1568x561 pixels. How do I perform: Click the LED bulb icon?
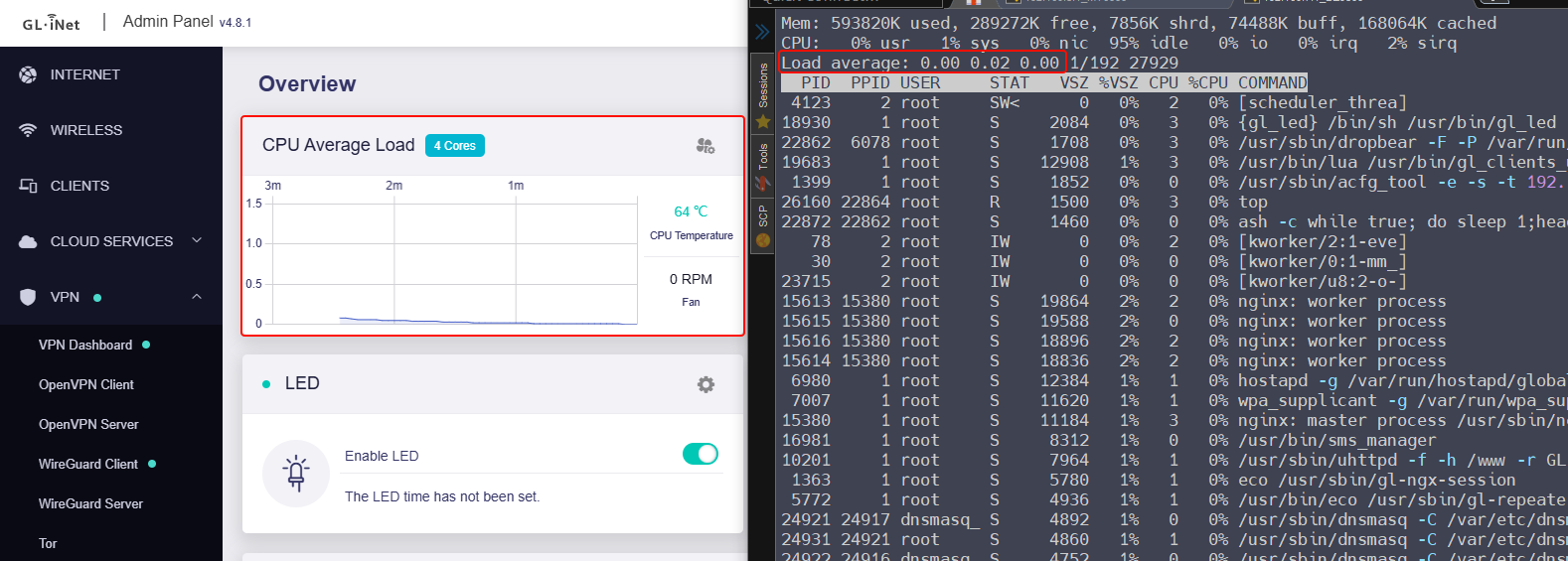(296, 474)
